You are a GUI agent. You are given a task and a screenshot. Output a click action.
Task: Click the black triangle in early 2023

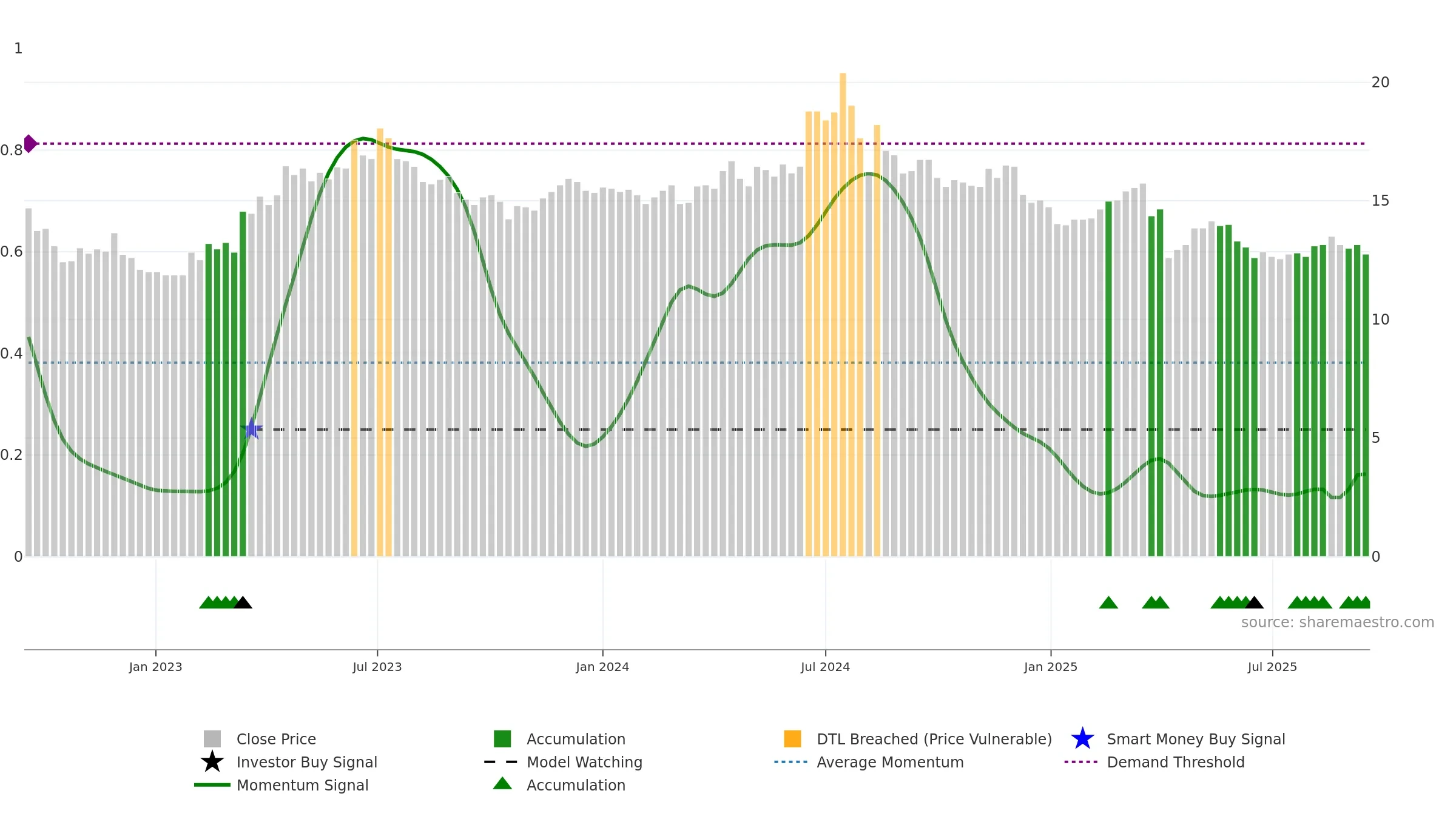[x=243, y=602]
